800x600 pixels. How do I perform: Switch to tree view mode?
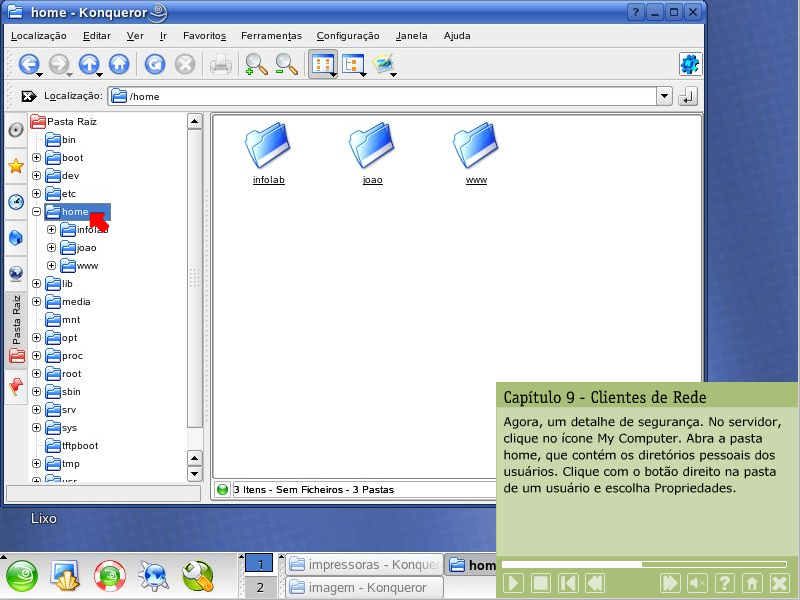[x=353, y=64]
